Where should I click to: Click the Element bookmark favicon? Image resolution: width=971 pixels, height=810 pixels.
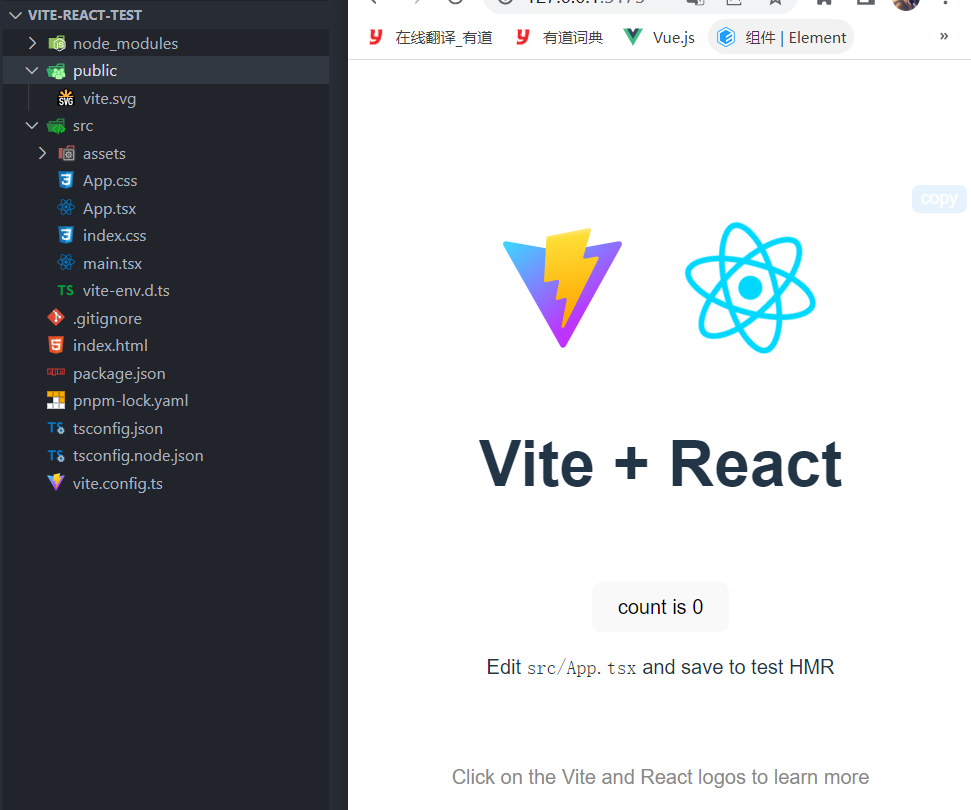[726, 37]
